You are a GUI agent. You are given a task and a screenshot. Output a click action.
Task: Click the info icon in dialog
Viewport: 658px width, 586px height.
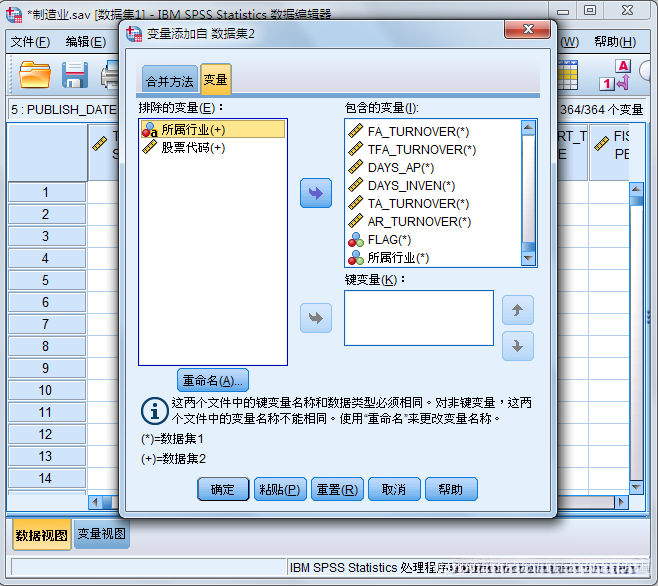click(154, 411)
